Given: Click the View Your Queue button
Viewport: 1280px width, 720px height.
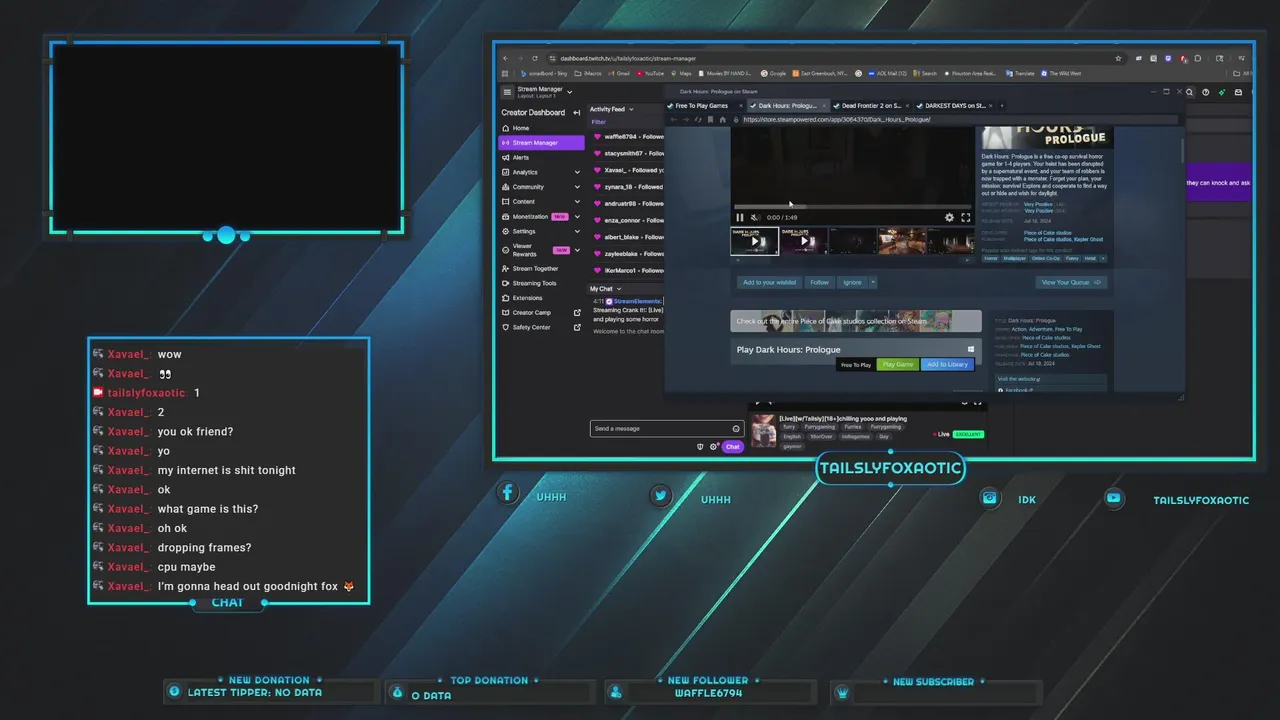Looking at the screenshot, I should click(1071, 282).
